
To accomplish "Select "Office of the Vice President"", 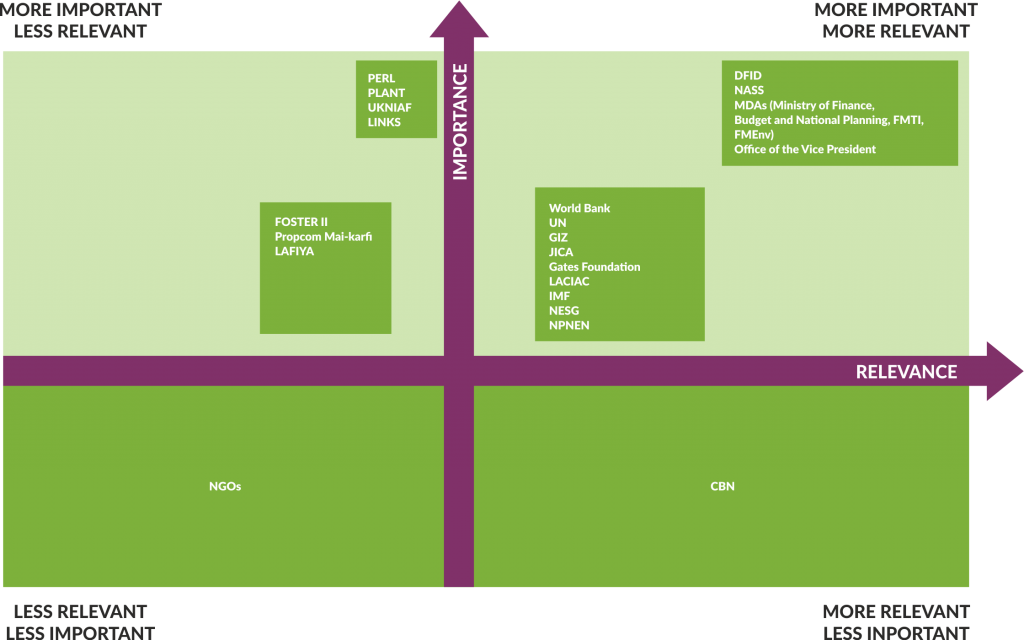I will pos(805,150).
